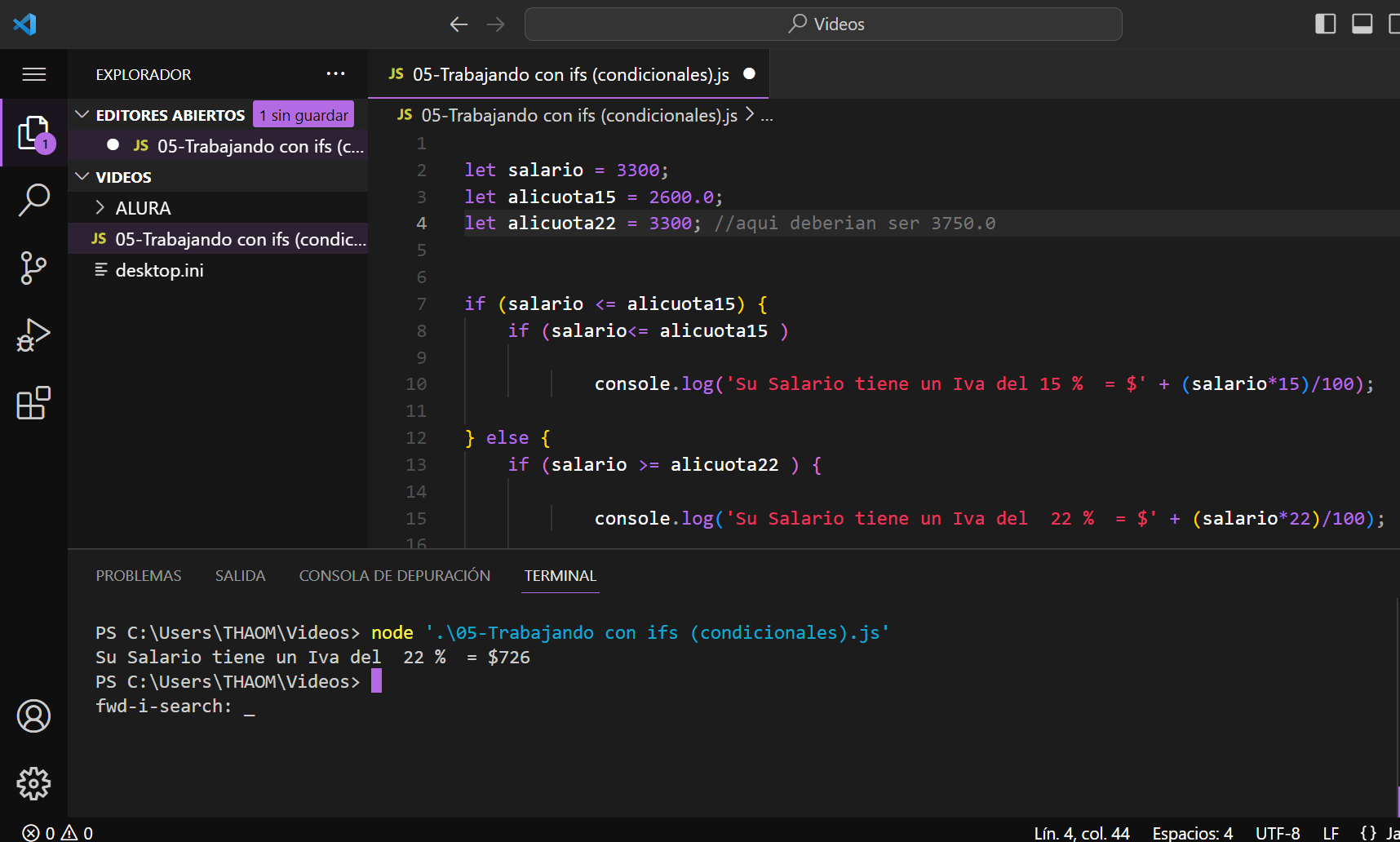This screenshot has height=842, width=1400.
Task: Click 'if (salario >= alicuota22 ) {' line
Action: click(x=664, y=465)
